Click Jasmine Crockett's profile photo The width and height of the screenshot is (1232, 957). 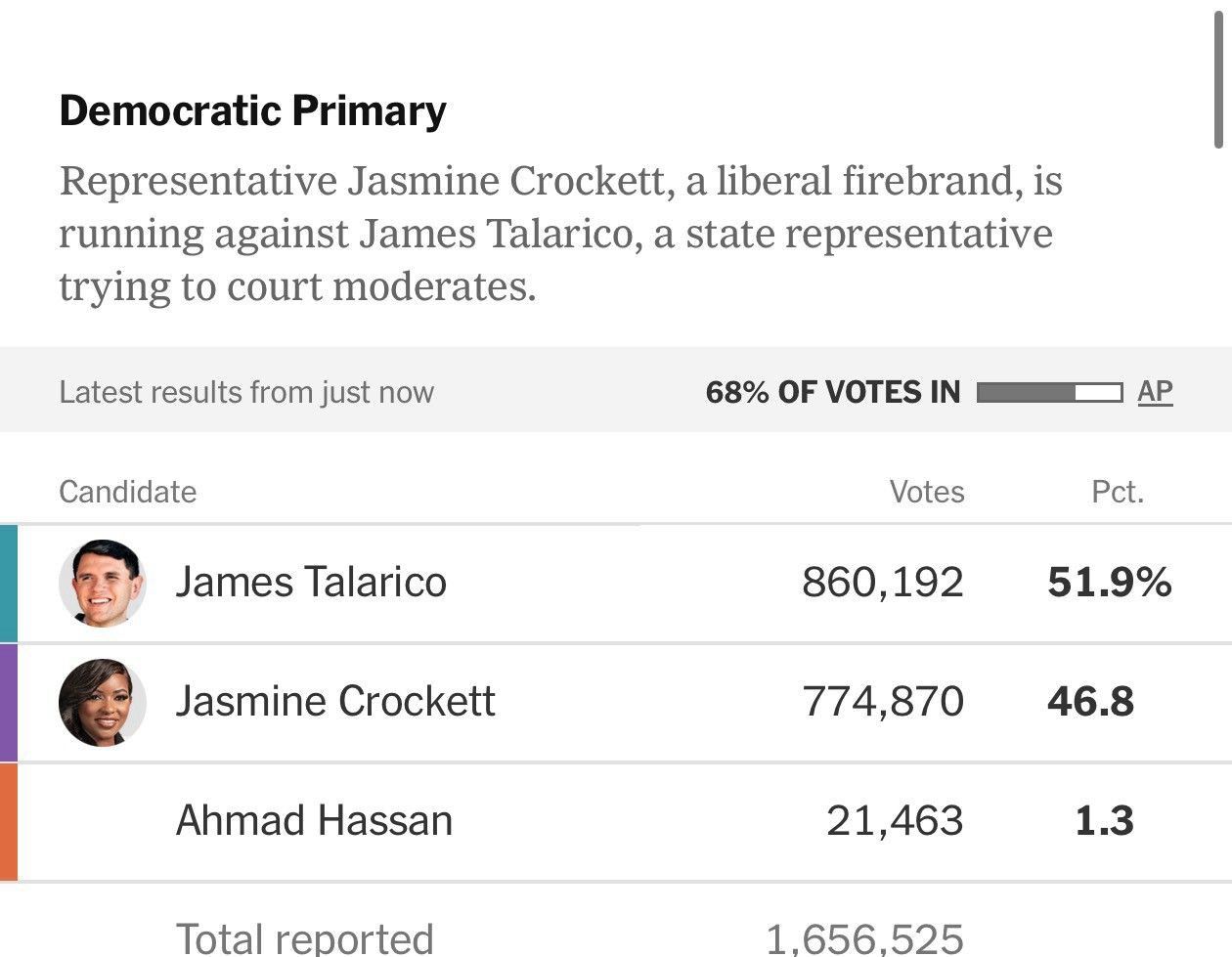[103, 702]
